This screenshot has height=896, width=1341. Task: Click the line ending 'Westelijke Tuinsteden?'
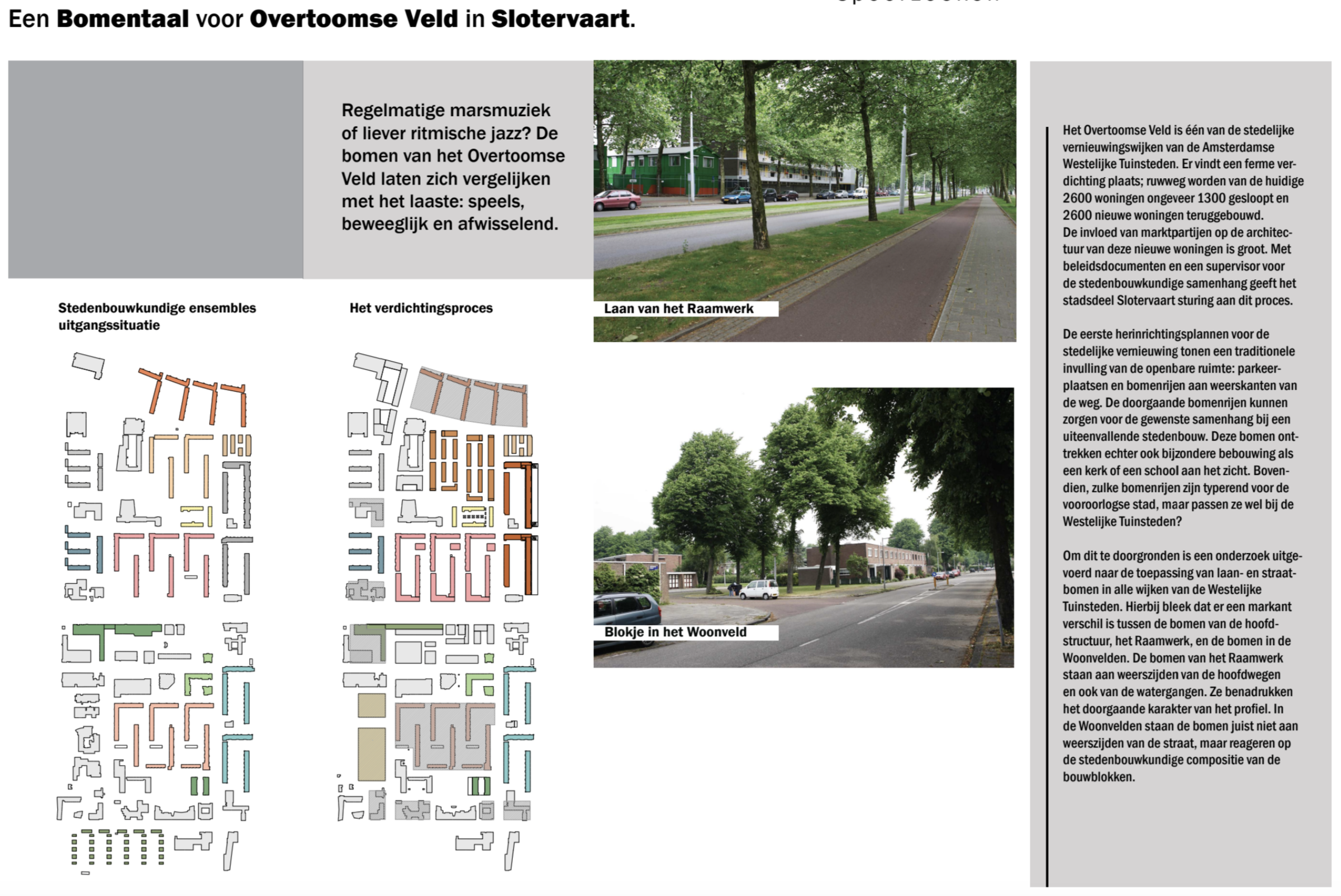pyautogui.click(x=1121, y=522)
